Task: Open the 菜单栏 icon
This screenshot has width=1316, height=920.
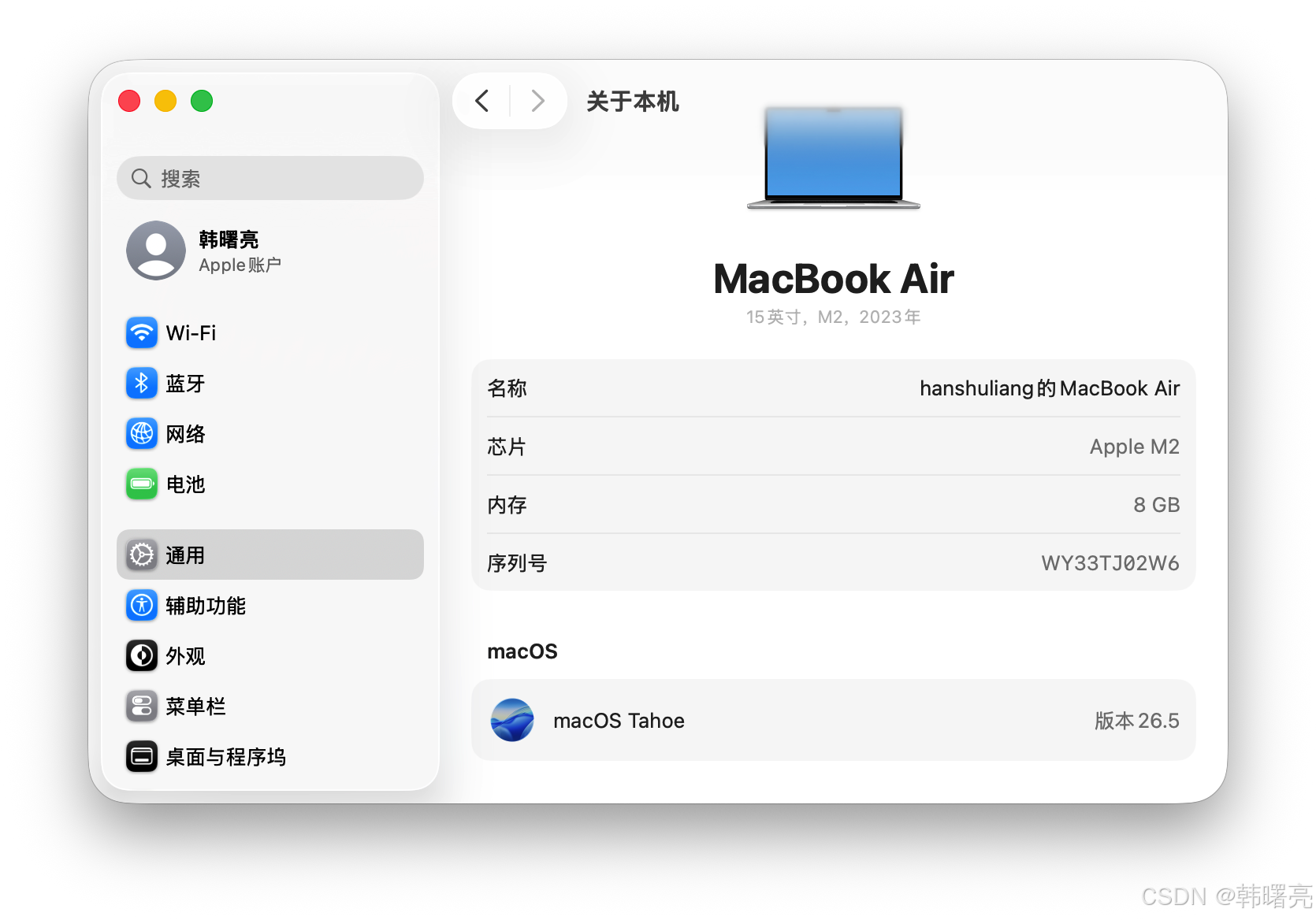Action: 142,707
